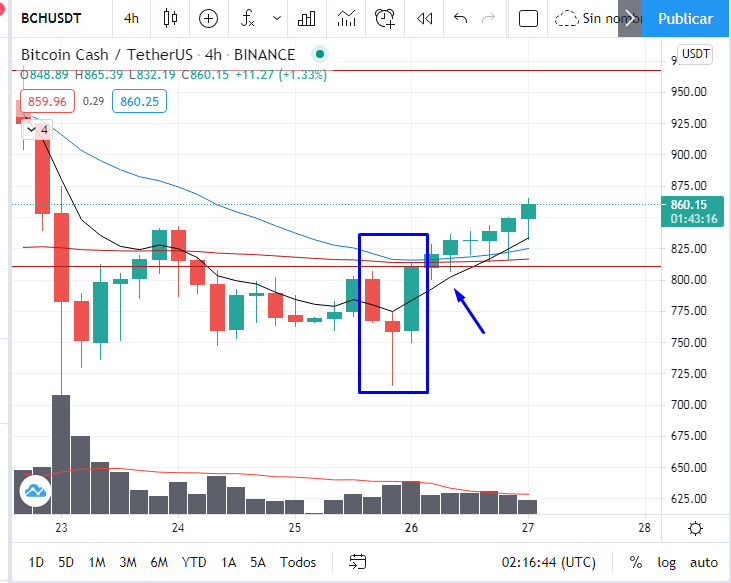Image resolution: width=731 pixels, height=583 pixels.
Task: Open the candlestick chart style selector
Action: click(170, 18)
